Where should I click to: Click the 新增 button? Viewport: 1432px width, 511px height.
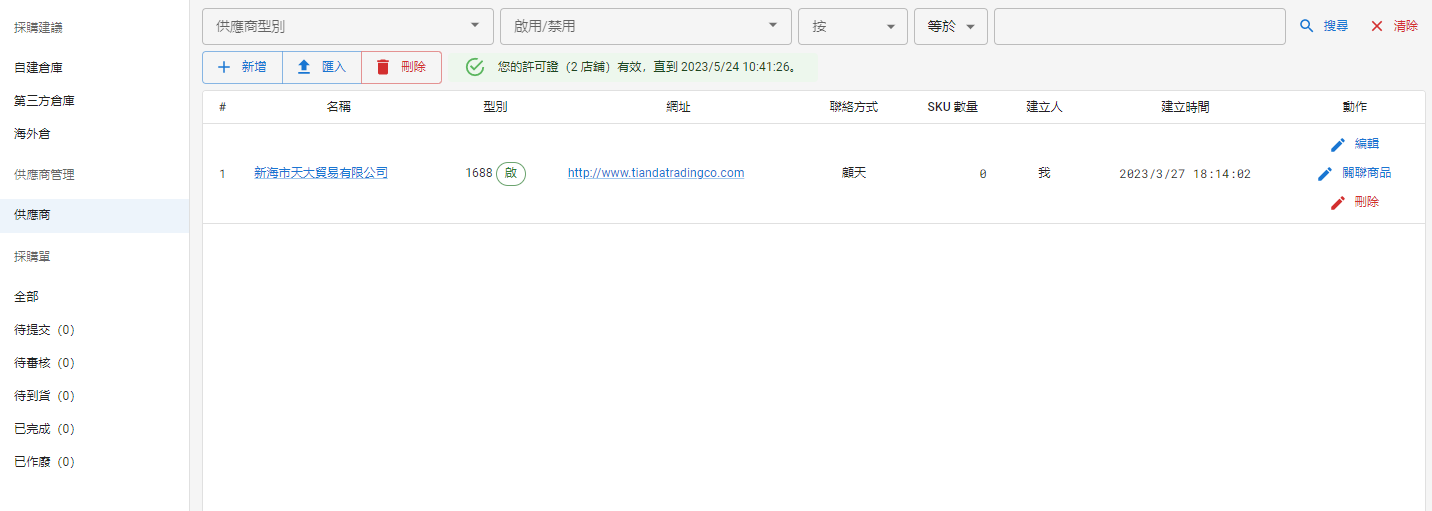click(x=242, y=67)
